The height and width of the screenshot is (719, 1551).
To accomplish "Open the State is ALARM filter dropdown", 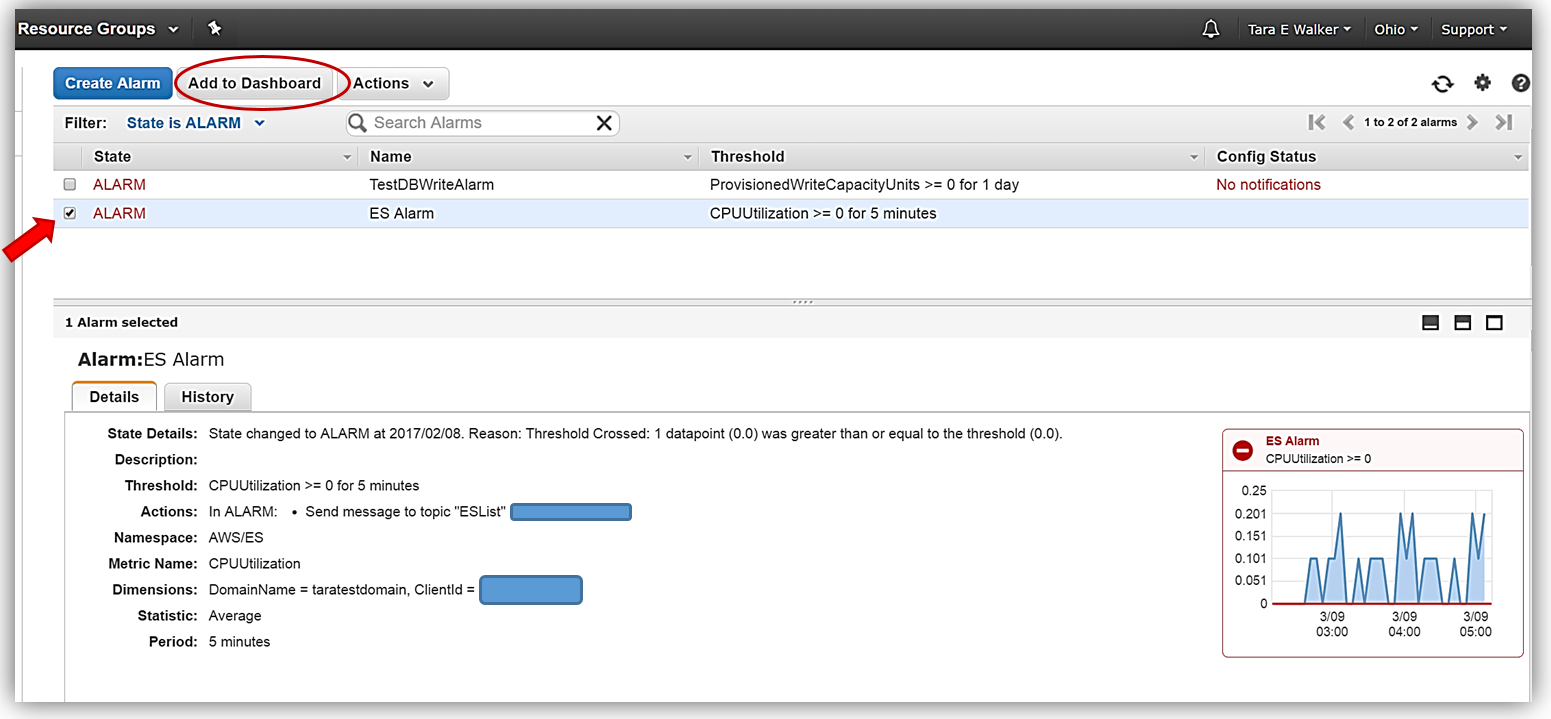I will [195, 123].
